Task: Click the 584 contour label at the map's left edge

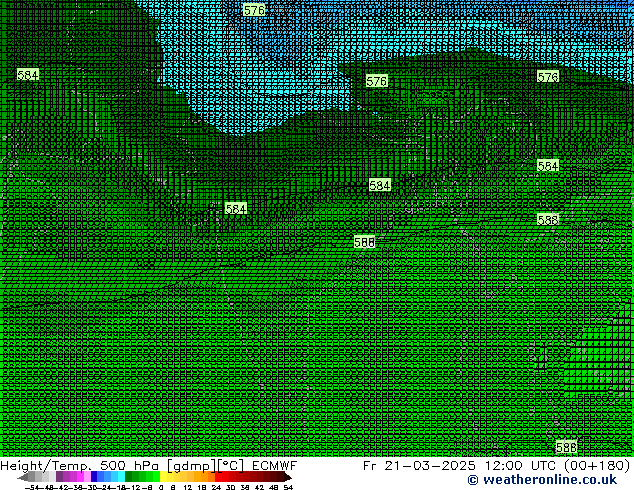Action: point(28,75)
